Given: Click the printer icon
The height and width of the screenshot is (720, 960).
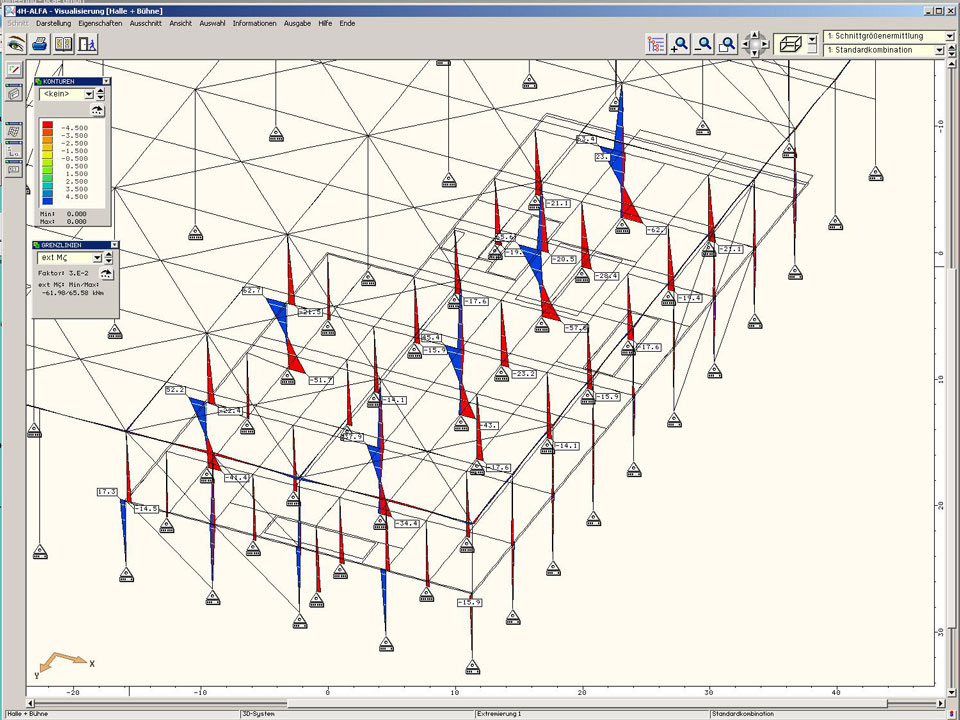Looking at the screenshot, I should (x=39, y=44).
